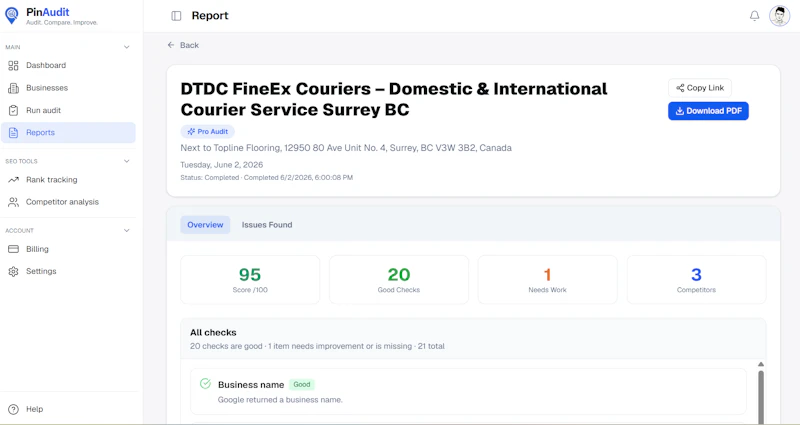The width and height of the screenshot is (800, 425).
Task: Open the user avatar menu
Action: point(780,16)
